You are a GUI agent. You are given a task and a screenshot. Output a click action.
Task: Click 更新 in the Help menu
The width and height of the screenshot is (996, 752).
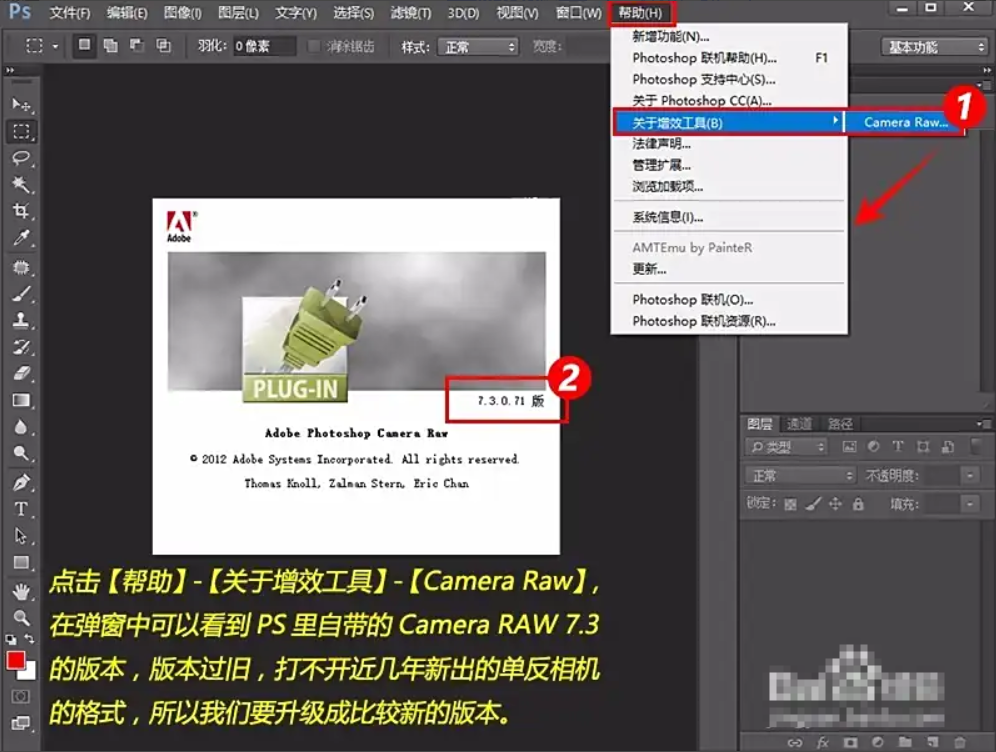pos(646,270)
